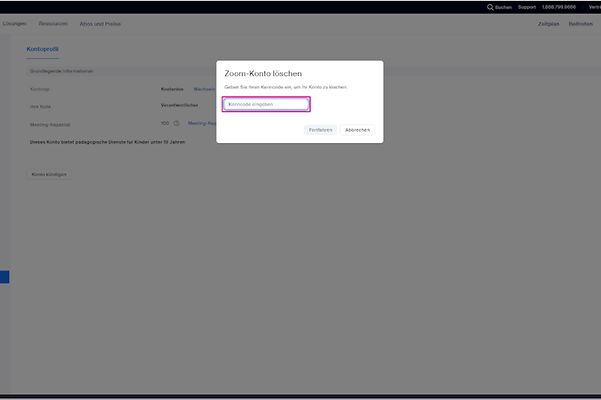This screenshot has height=400, width=601.
Task: Click the Suchen search label
Action: (503, 7)
